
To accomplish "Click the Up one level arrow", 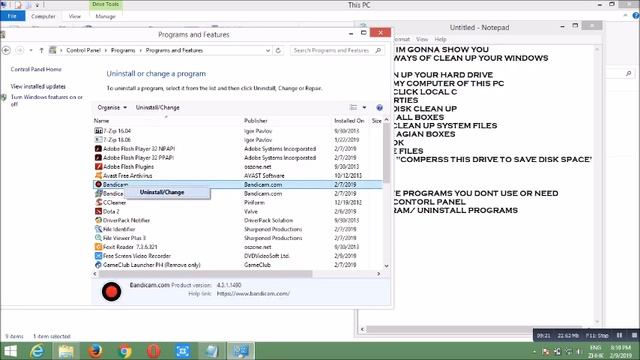I will (x=41, y=50).
